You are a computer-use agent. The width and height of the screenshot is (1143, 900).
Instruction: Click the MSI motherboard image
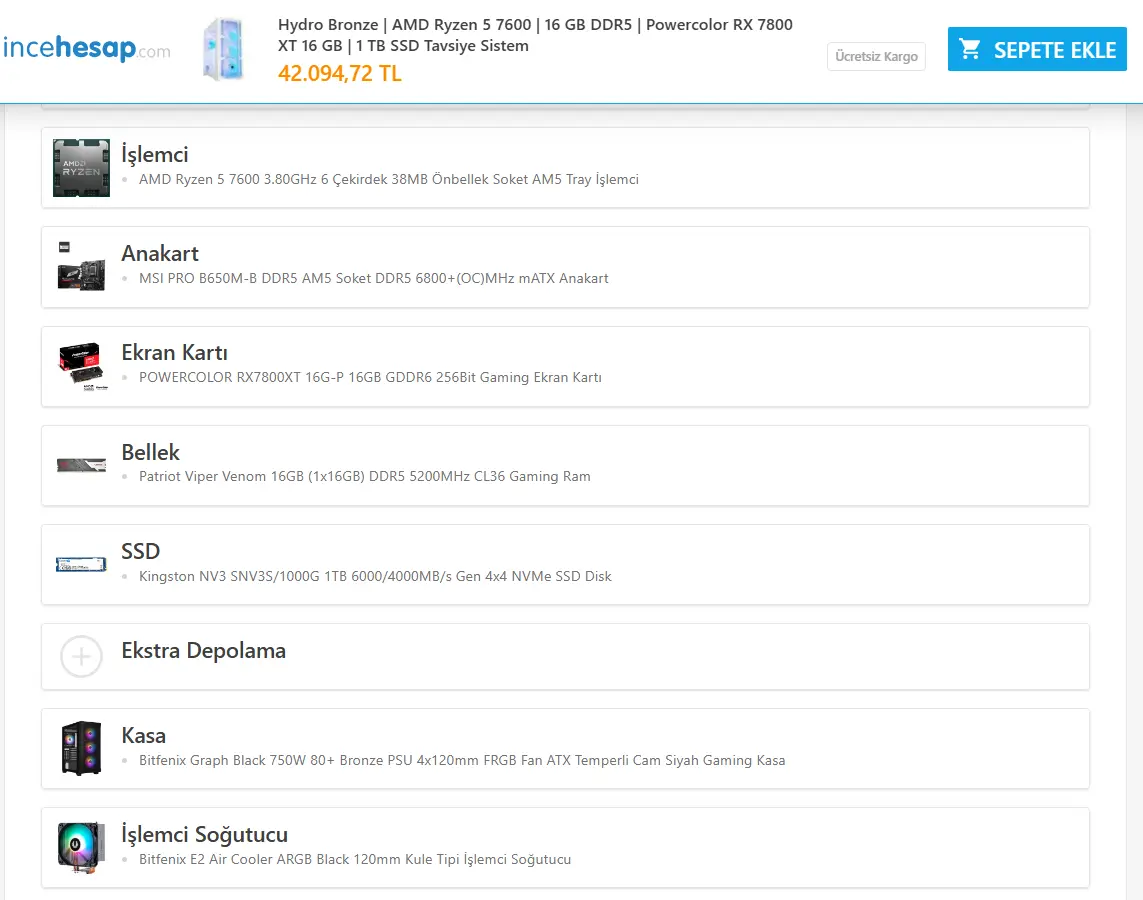click(82, 267)
